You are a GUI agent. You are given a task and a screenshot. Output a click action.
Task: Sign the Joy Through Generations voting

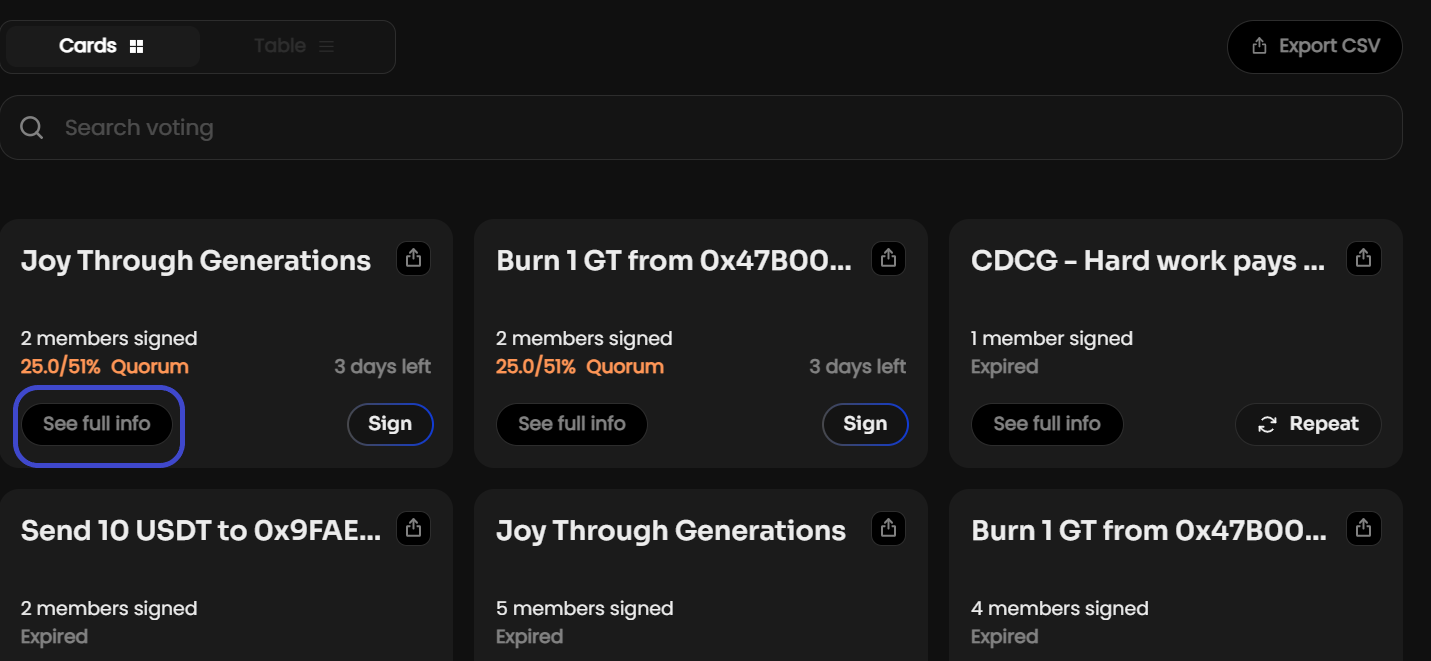(390, 424)
